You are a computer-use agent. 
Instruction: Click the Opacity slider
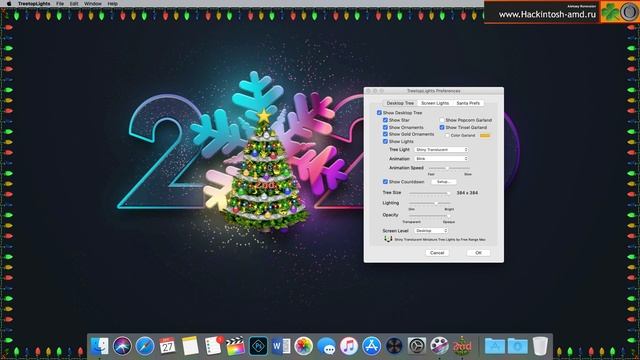pyautogui.click(x=429, y=215)
